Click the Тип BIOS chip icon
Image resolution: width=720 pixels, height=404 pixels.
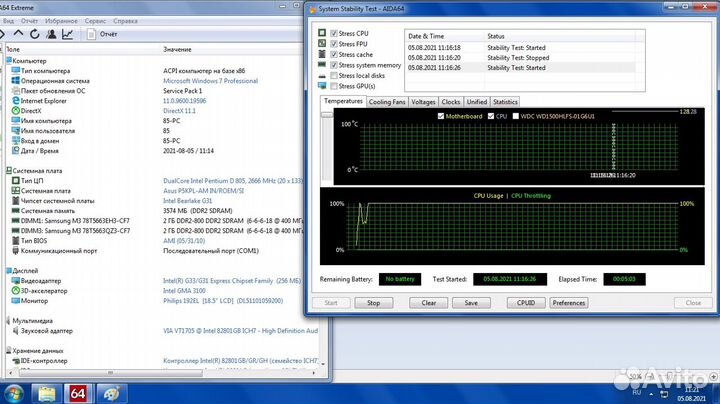[16, 241]
